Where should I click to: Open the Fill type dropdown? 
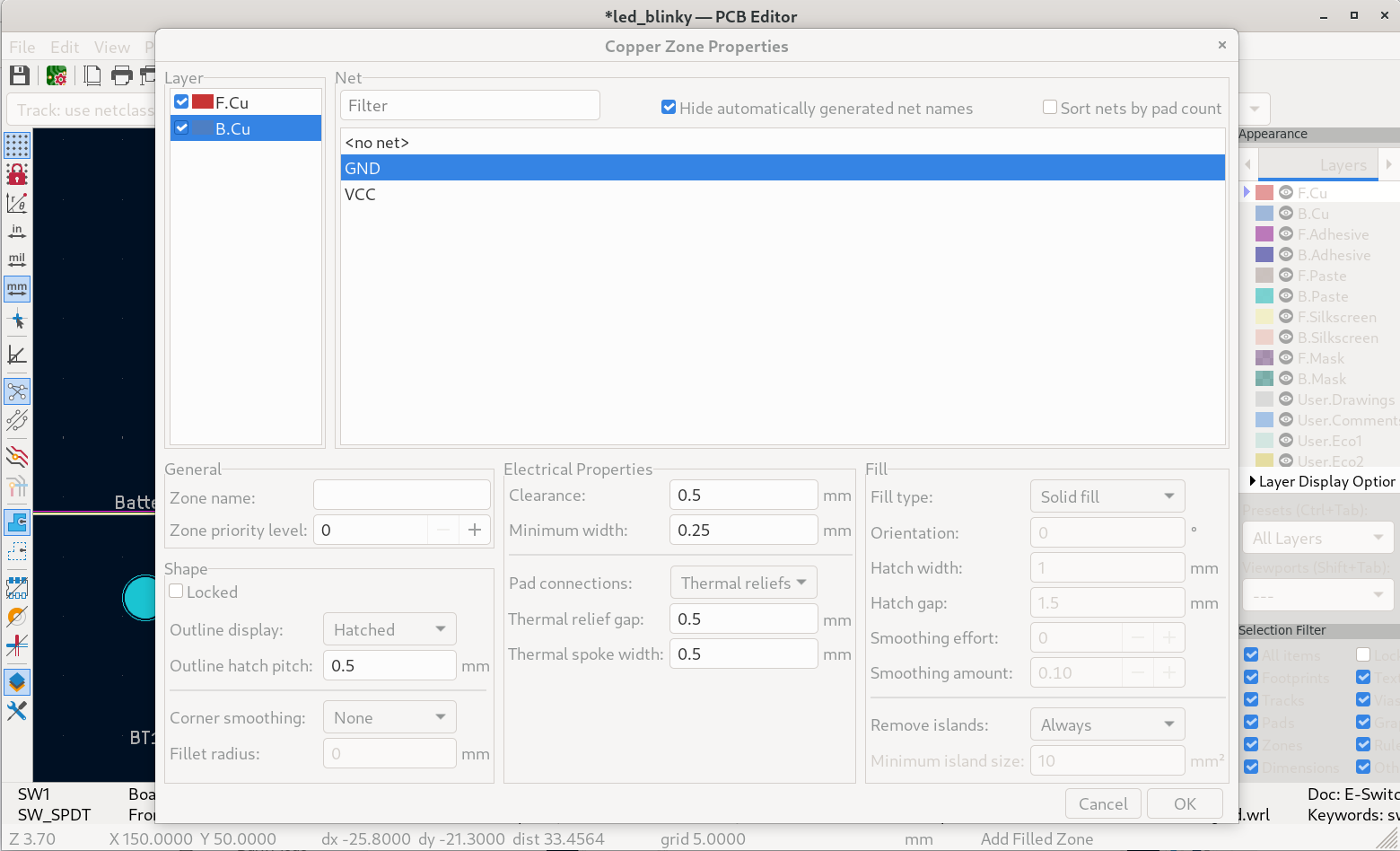coord(1107,496)
